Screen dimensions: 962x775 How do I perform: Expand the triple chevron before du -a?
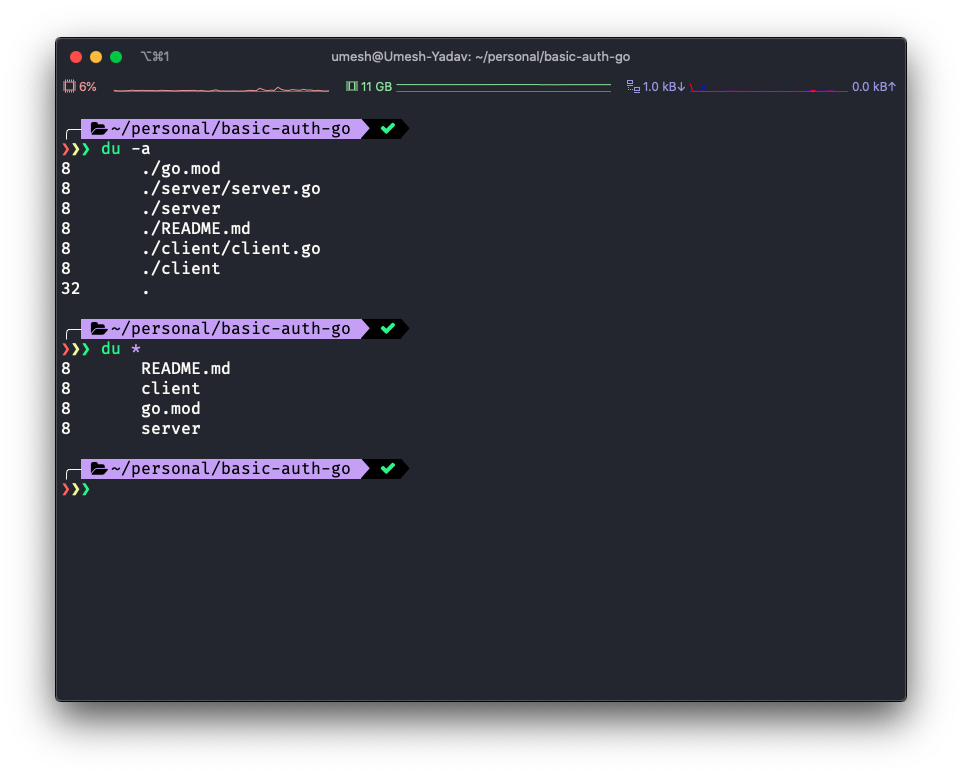[x=75, y=148]
